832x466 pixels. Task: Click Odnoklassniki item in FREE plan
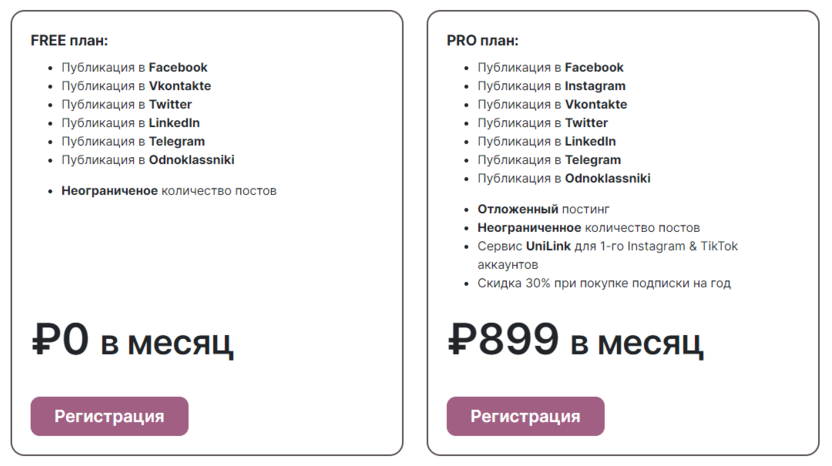click(147, 160)
